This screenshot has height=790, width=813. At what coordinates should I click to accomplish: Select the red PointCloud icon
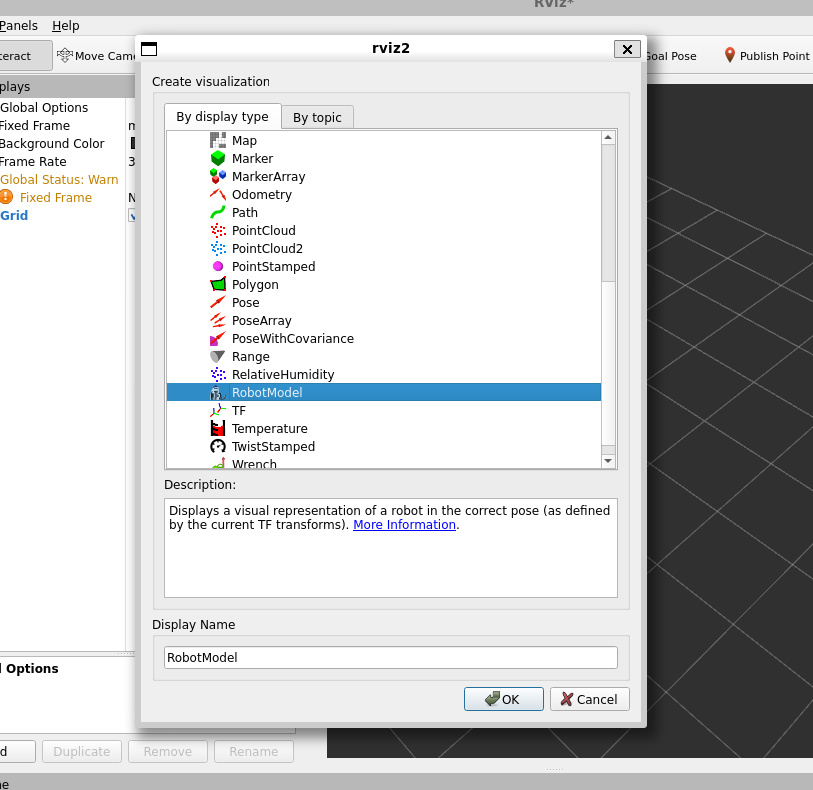218,230
